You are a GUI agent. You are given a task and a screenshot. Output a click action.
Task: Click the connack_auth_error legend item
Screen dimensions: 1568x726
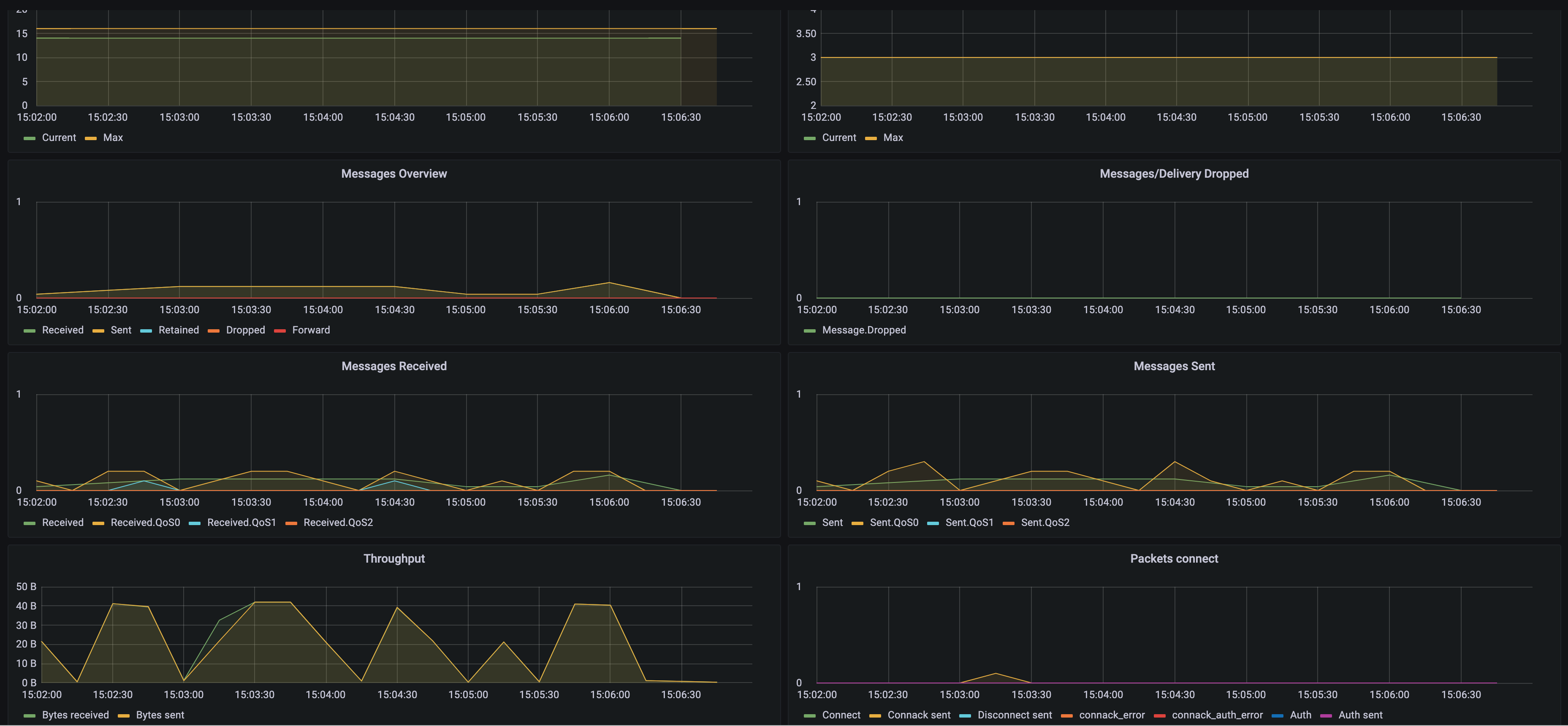coord(1217,715)
